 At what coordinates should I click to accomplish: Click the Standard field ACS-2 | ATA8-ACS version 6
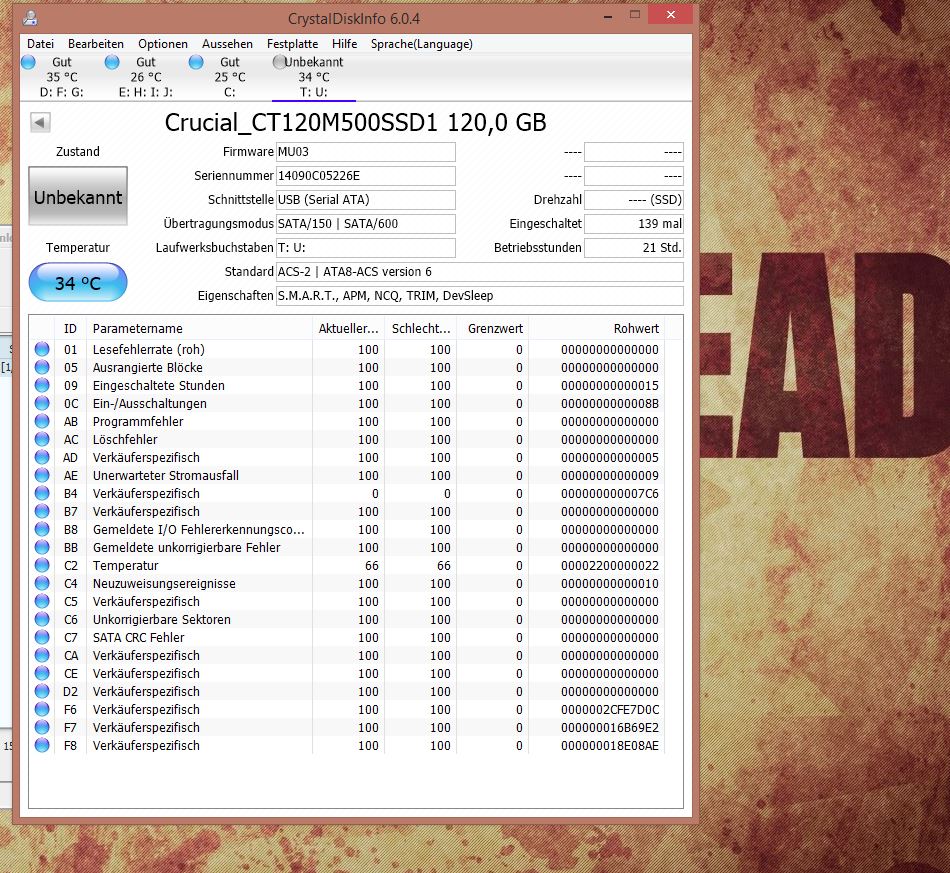pos(480,271)
